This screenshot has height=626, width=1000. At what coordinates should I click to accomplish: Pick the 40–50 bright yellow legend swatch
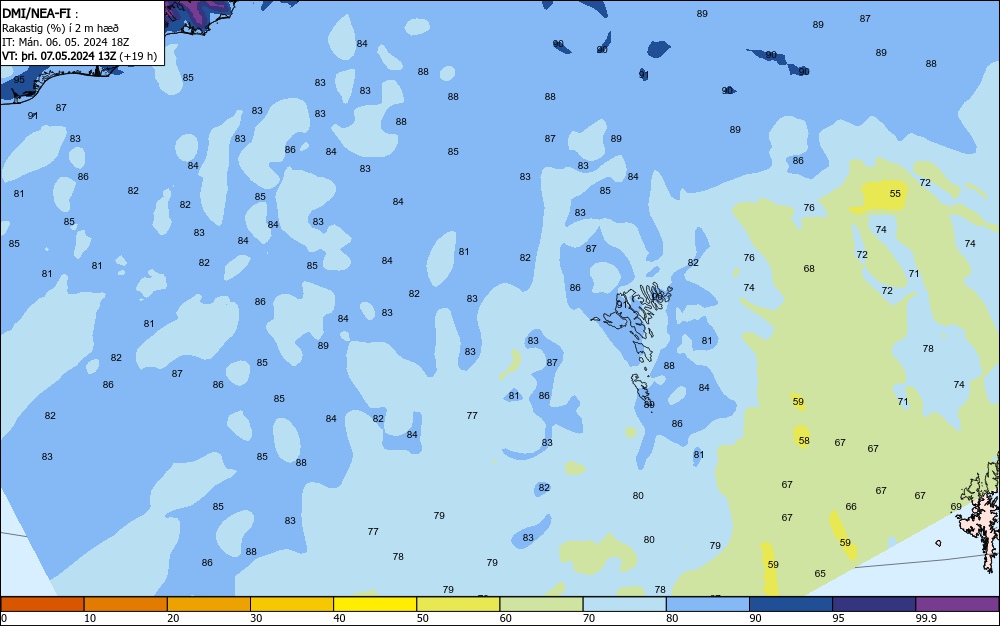tap(375, 604)
